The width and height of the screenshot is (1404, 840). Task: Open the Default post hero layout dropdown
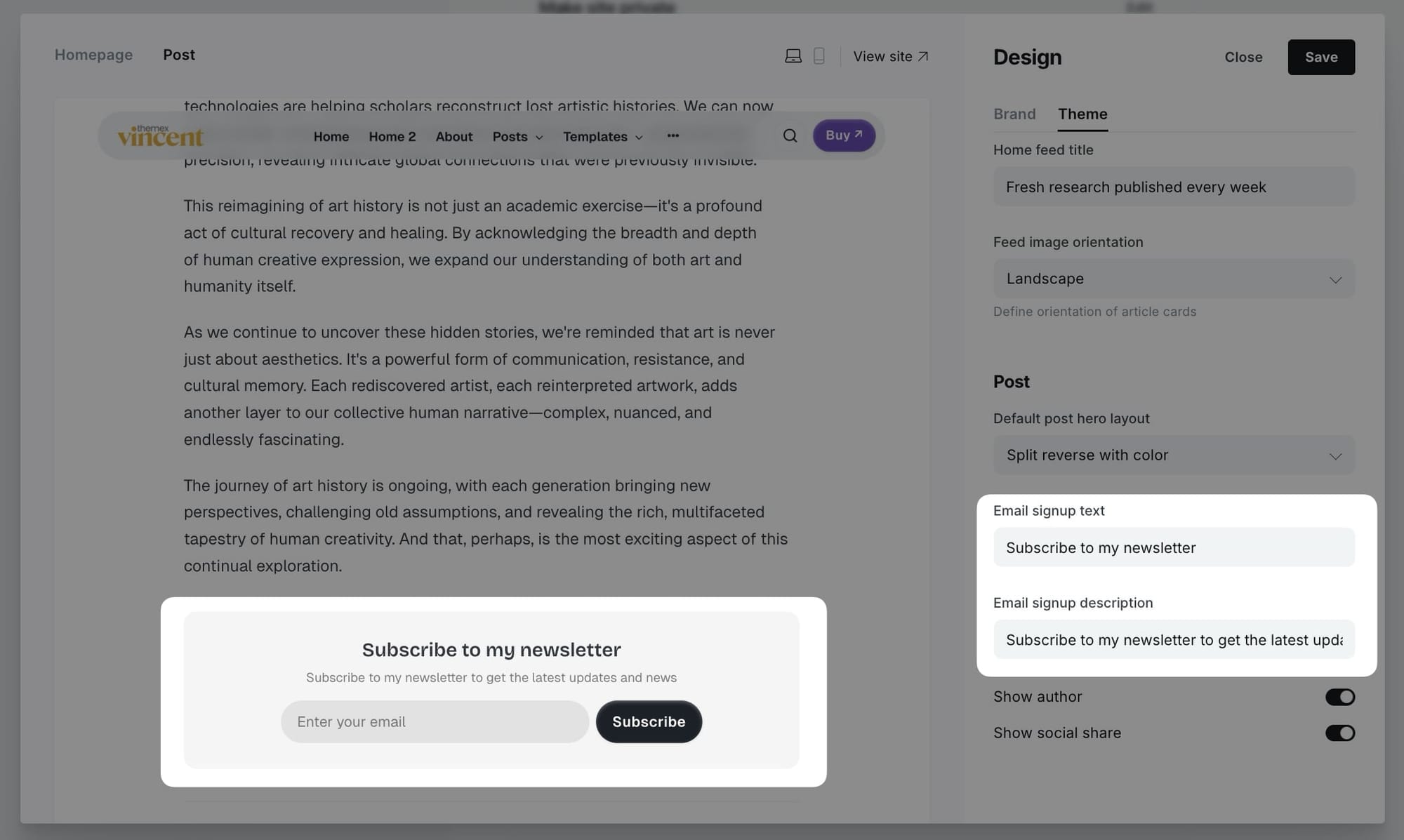coord(1173,455)
